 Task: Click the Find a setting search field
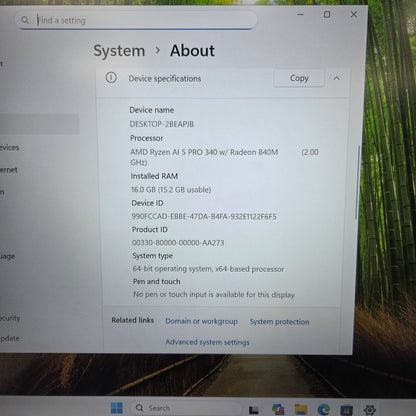pos(136,20)
